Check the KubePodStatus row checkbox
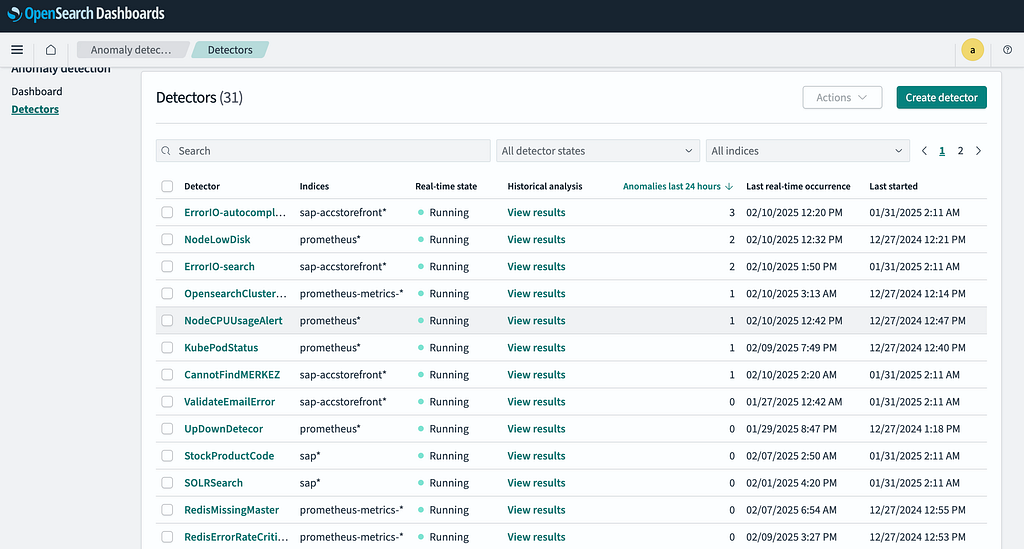The width and height of the screenshot is (1024, 549). pos(167,348)
